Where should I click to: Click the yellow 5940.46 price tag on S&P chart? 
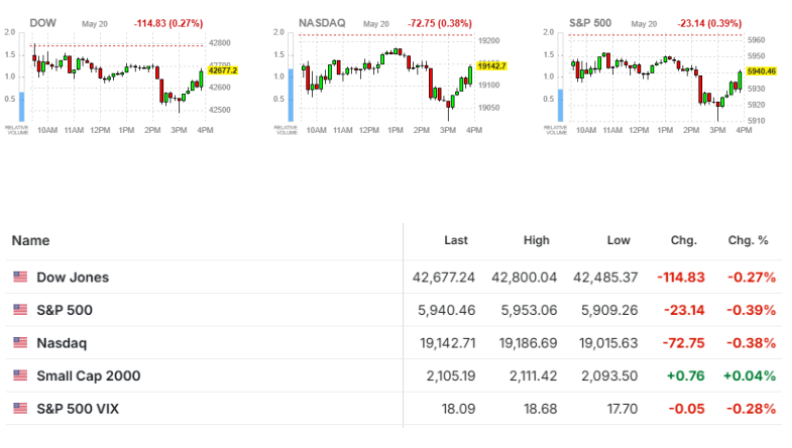pyautogui.click(x=761, y=71)
